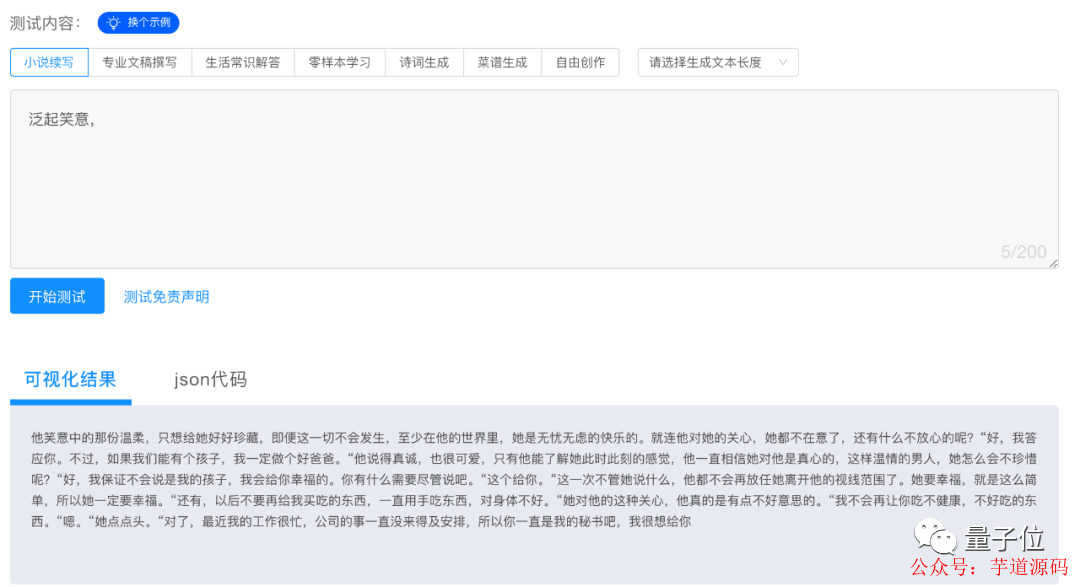
Task: Select the 小说续写 tab
Action: [x=48, y=61]
